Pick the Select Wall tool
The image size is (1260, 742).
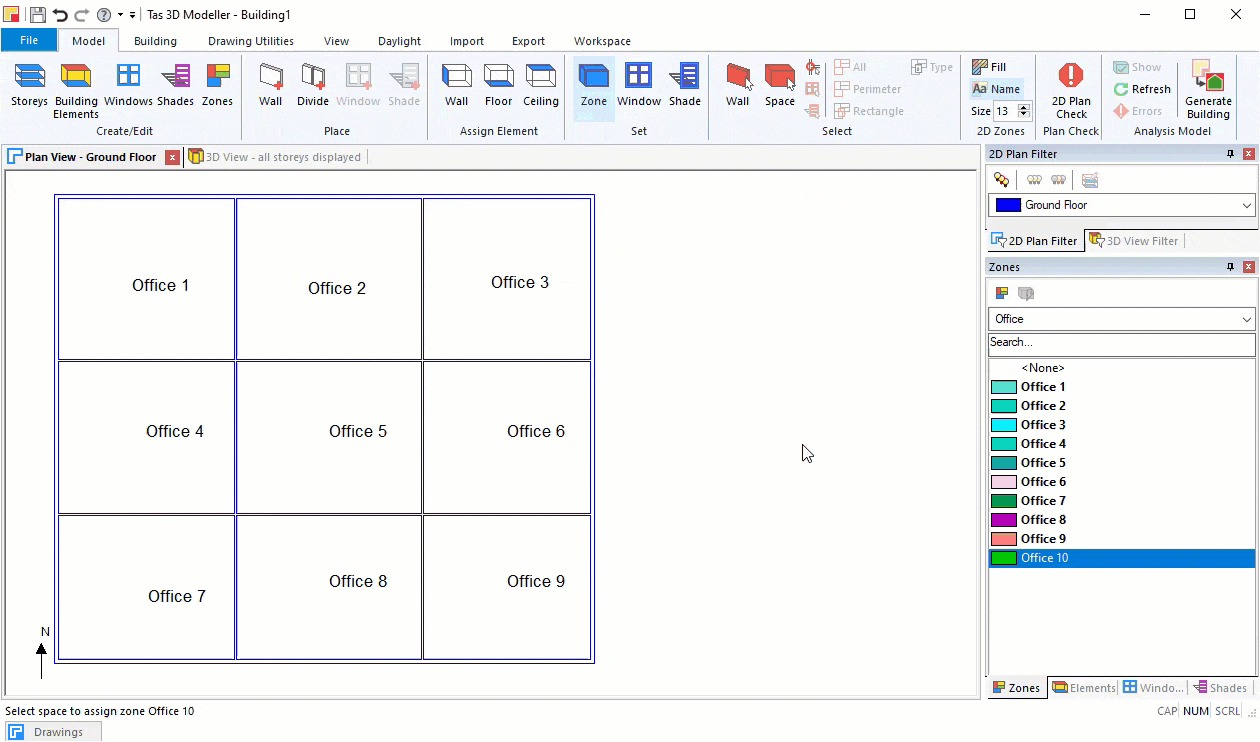click(x=738, y=85)
